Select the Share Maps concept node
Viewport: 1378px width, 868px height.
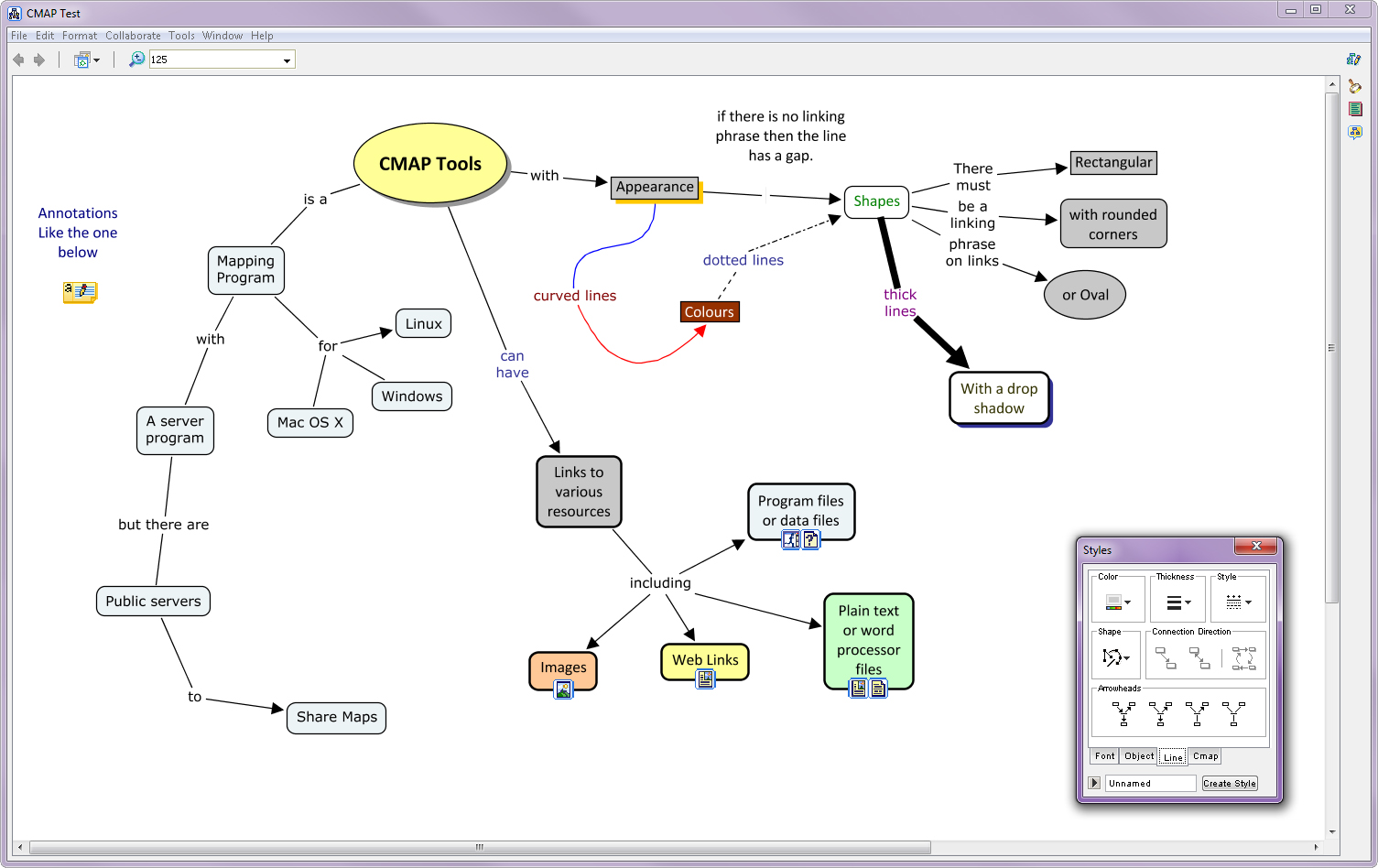pos(336,717)
